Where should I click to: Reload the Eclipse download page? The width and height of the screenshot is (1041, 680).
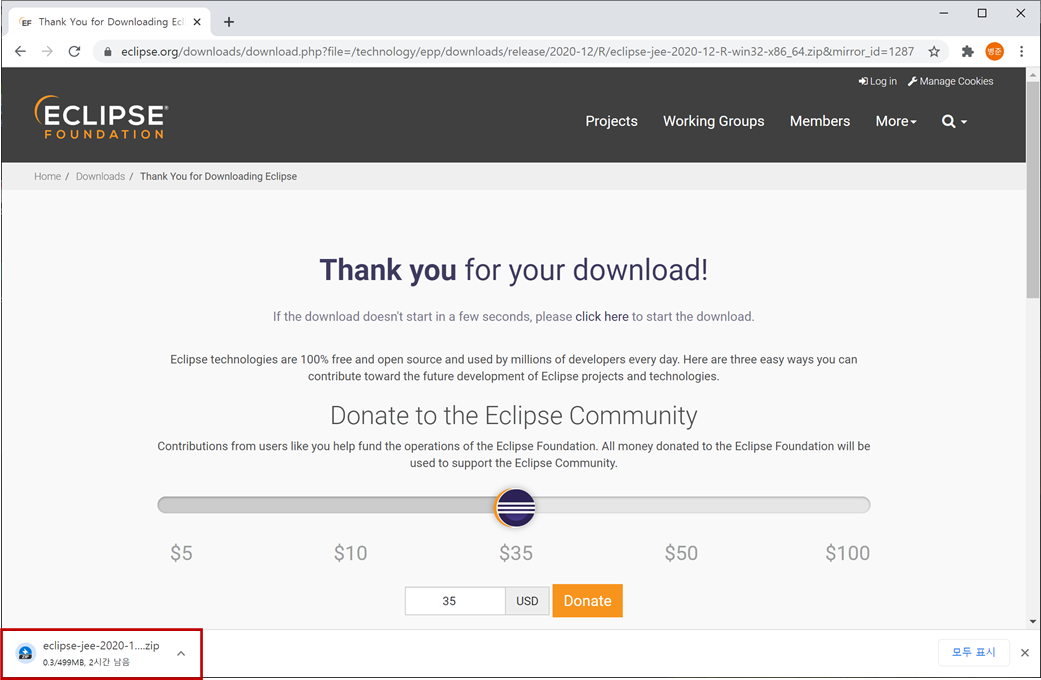pos(74,52)
